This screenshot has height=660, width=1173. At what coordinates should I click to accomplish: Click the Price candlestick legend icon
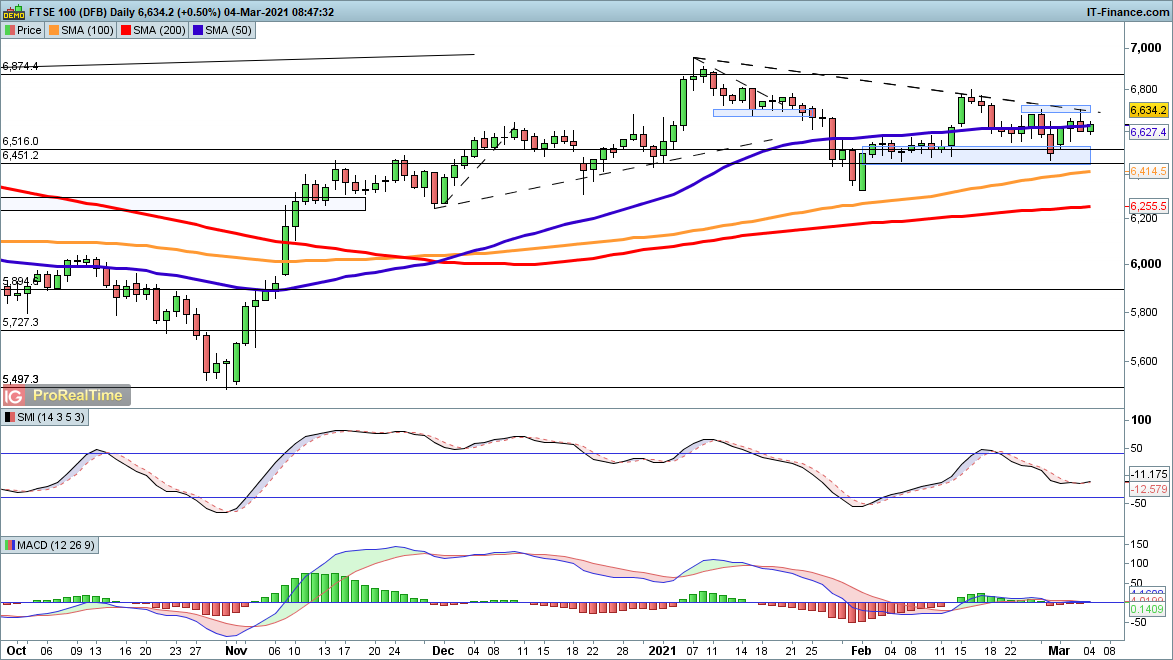tap(9, 31)
